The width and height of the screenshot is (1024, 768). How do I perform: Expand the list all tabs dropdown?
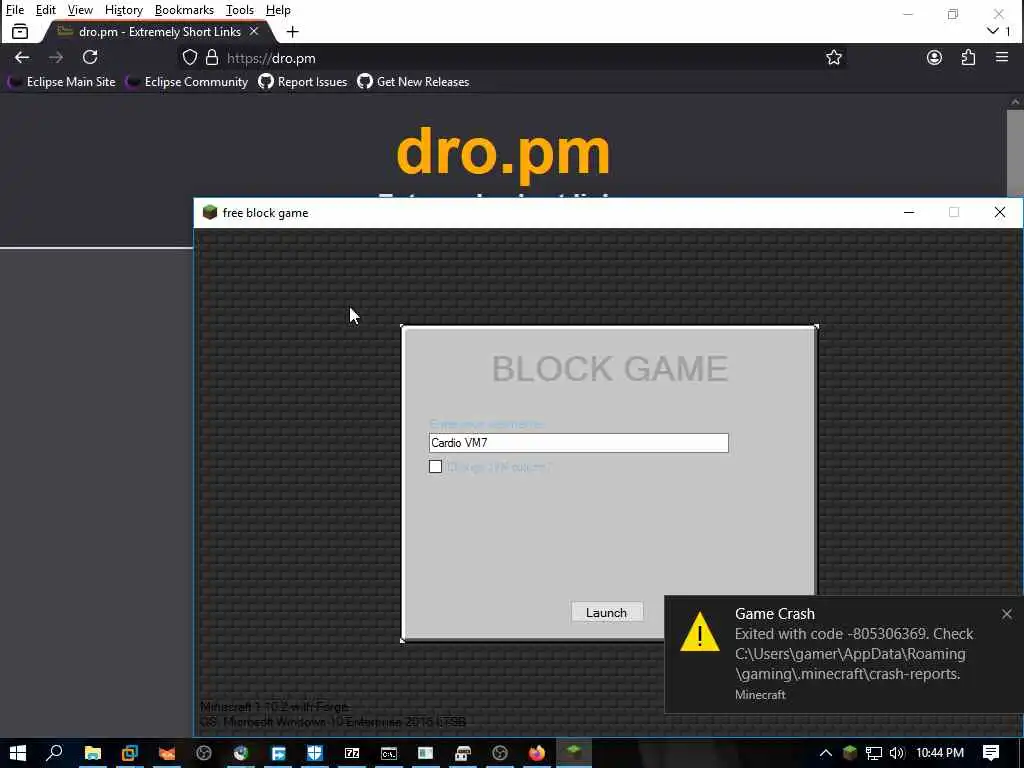pyautogui.click(x=993, y=31)
